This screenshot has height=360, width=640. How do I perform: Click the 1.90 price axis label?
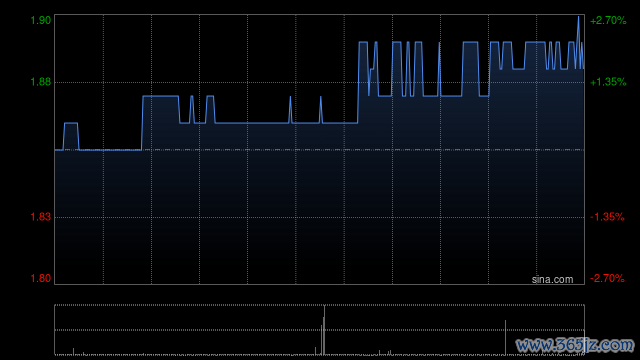[x=41, y=20]
